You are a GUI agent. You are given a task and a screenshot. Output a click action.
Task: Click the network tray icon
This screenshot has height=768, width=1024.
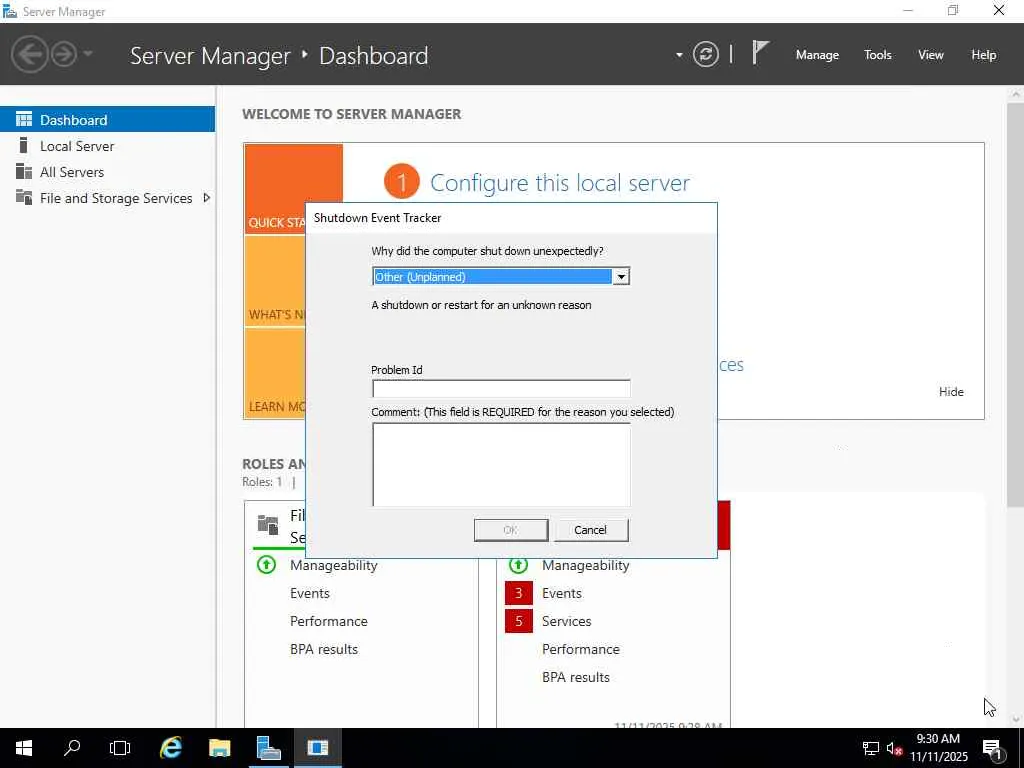coord(871,748)
